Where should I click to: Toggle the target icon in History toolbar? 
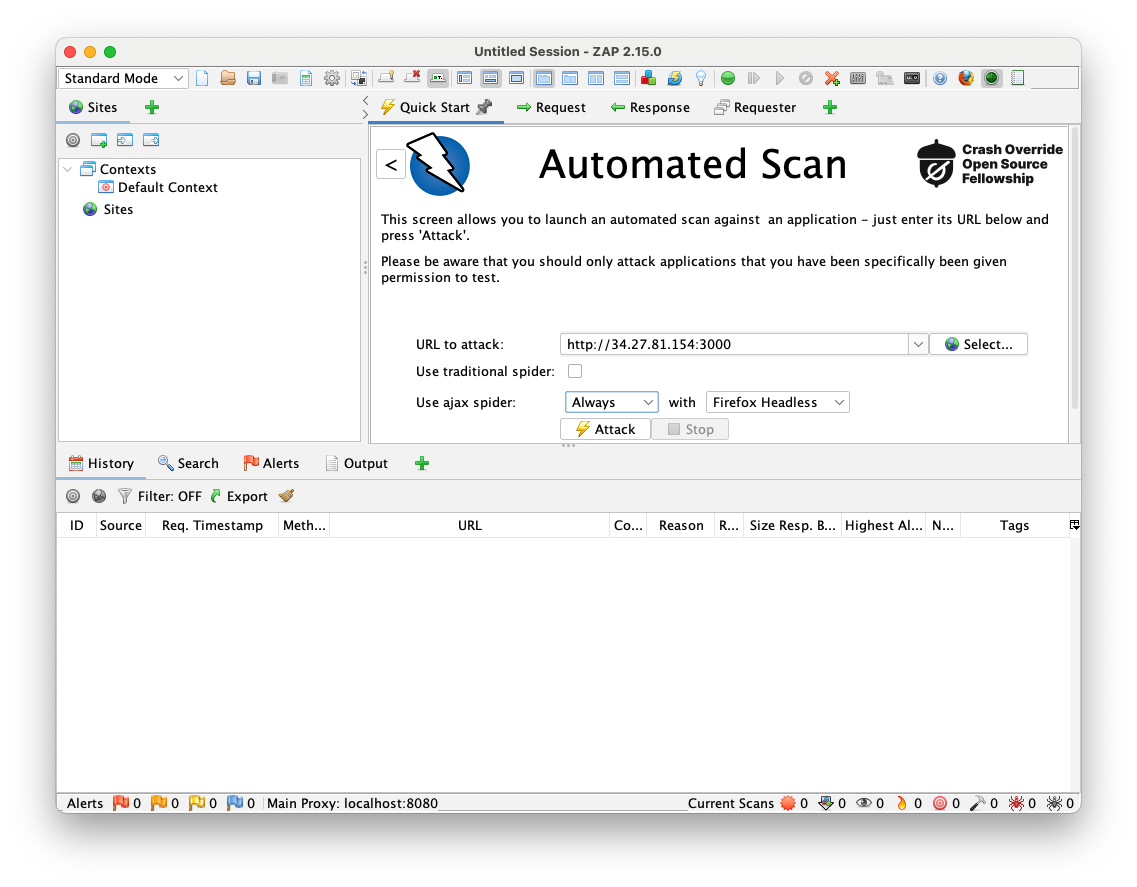(x=73, y=496)
